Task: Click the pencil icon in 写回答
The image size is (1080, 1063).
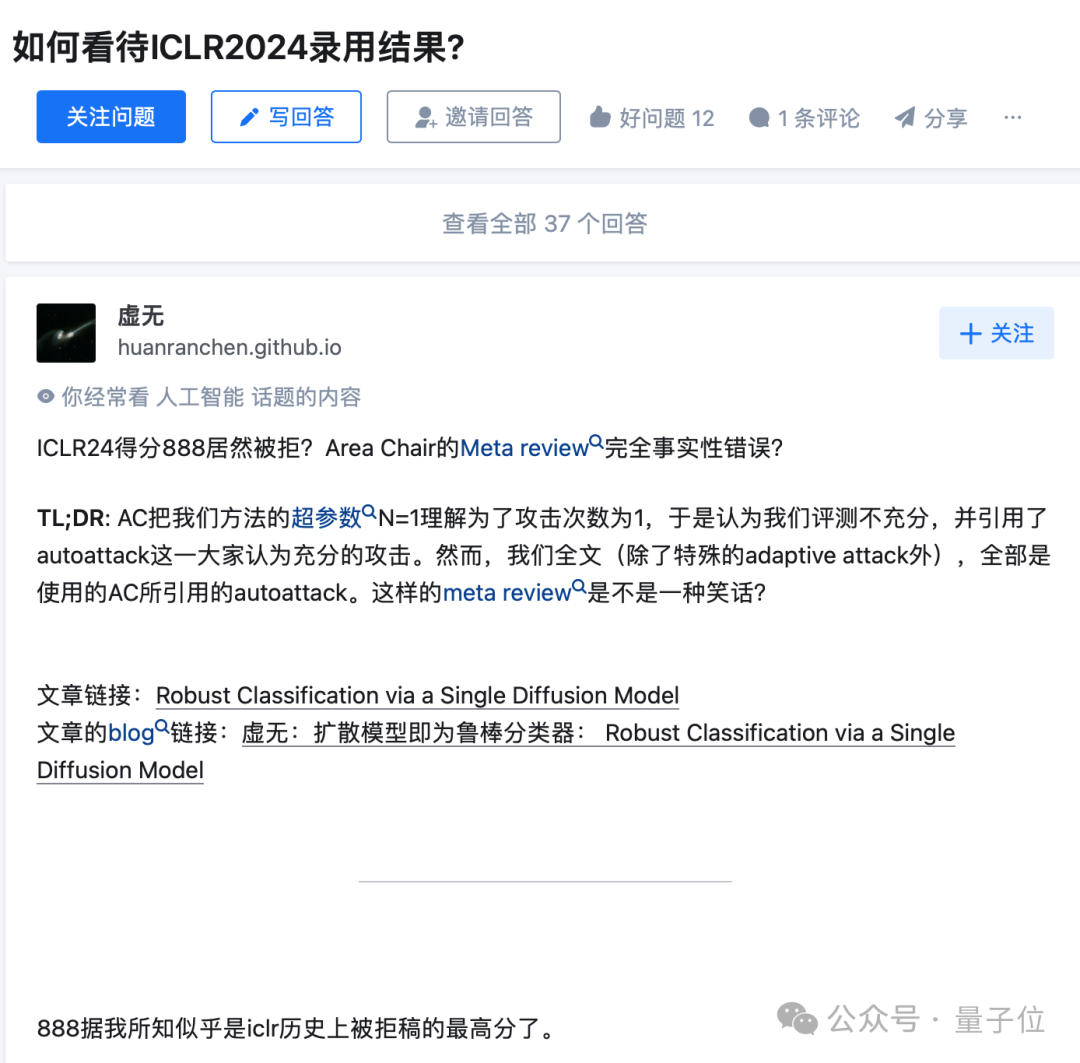Action: pos(249,117)
